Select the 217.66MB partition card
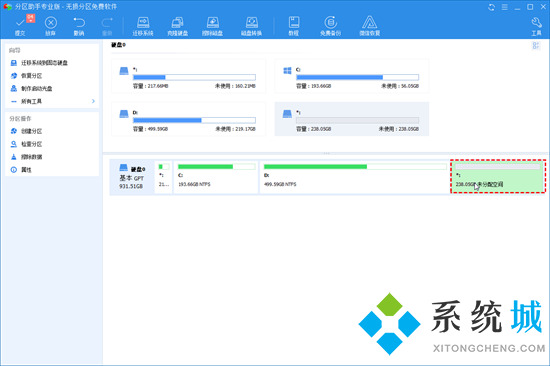The width and height of the screenshot is (550, 366). (188, 76)
